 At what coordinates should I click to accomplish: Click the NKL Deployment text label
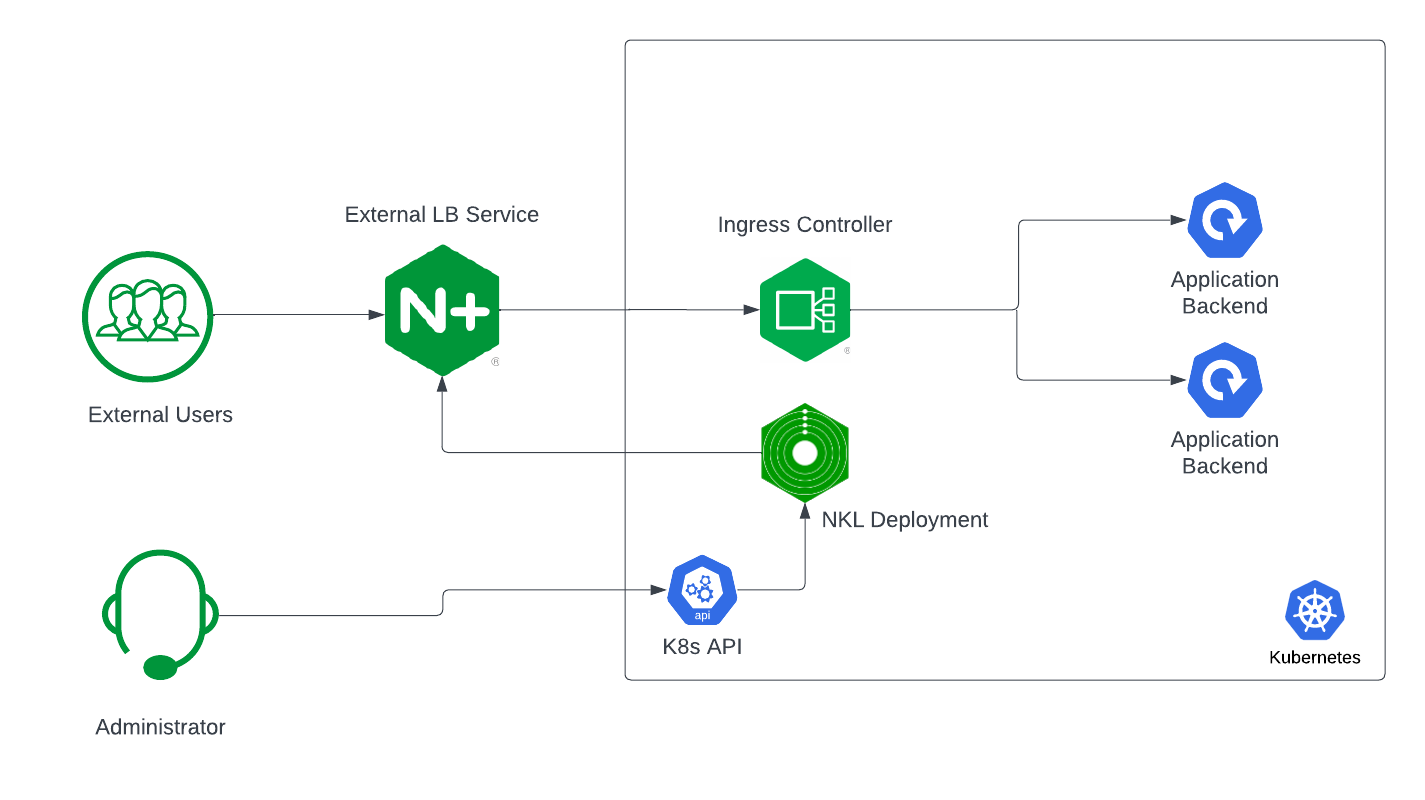tap(905, 520)
